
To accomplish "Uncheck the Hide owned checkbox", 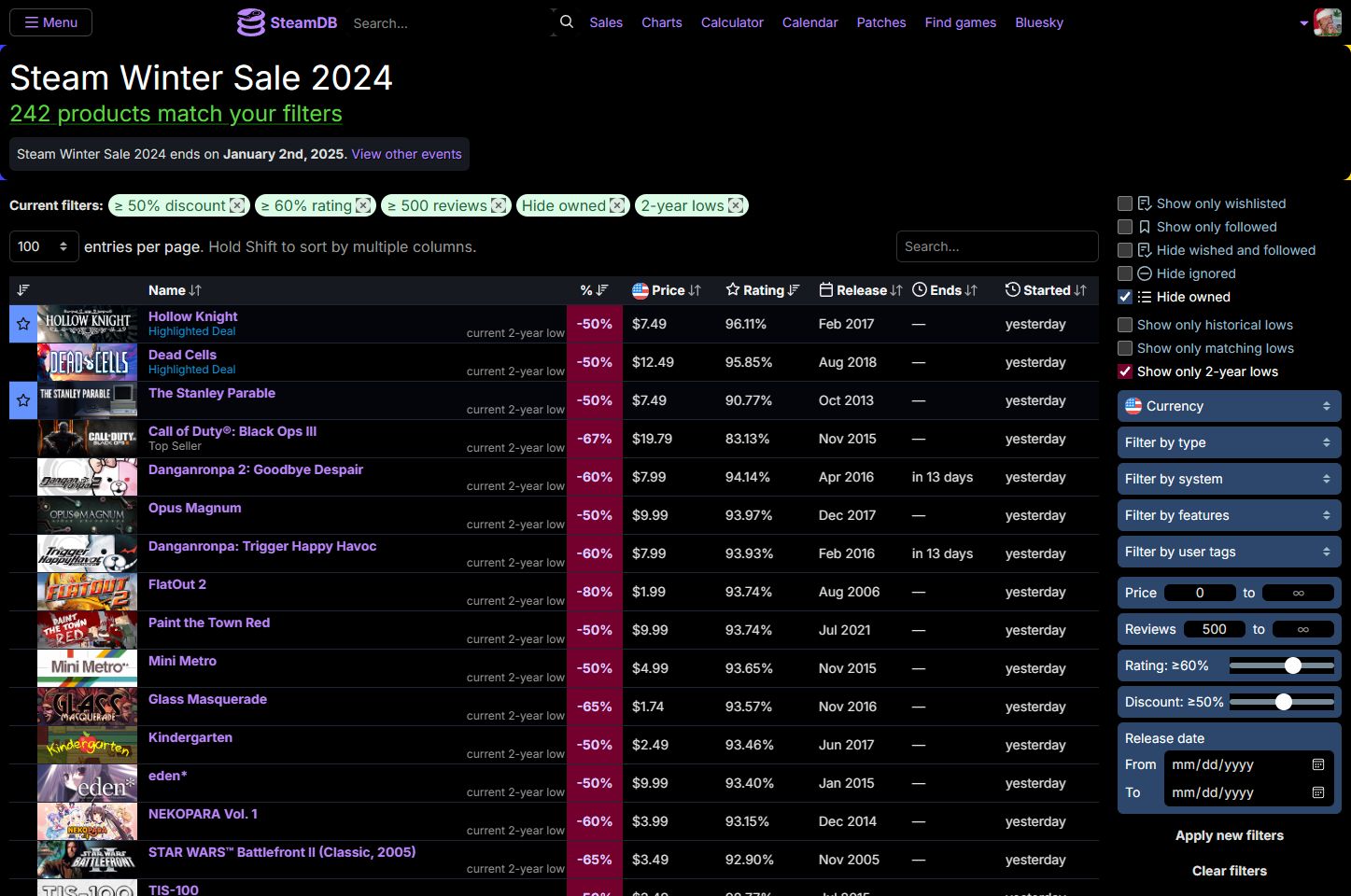I will [x=1125, y=297].
